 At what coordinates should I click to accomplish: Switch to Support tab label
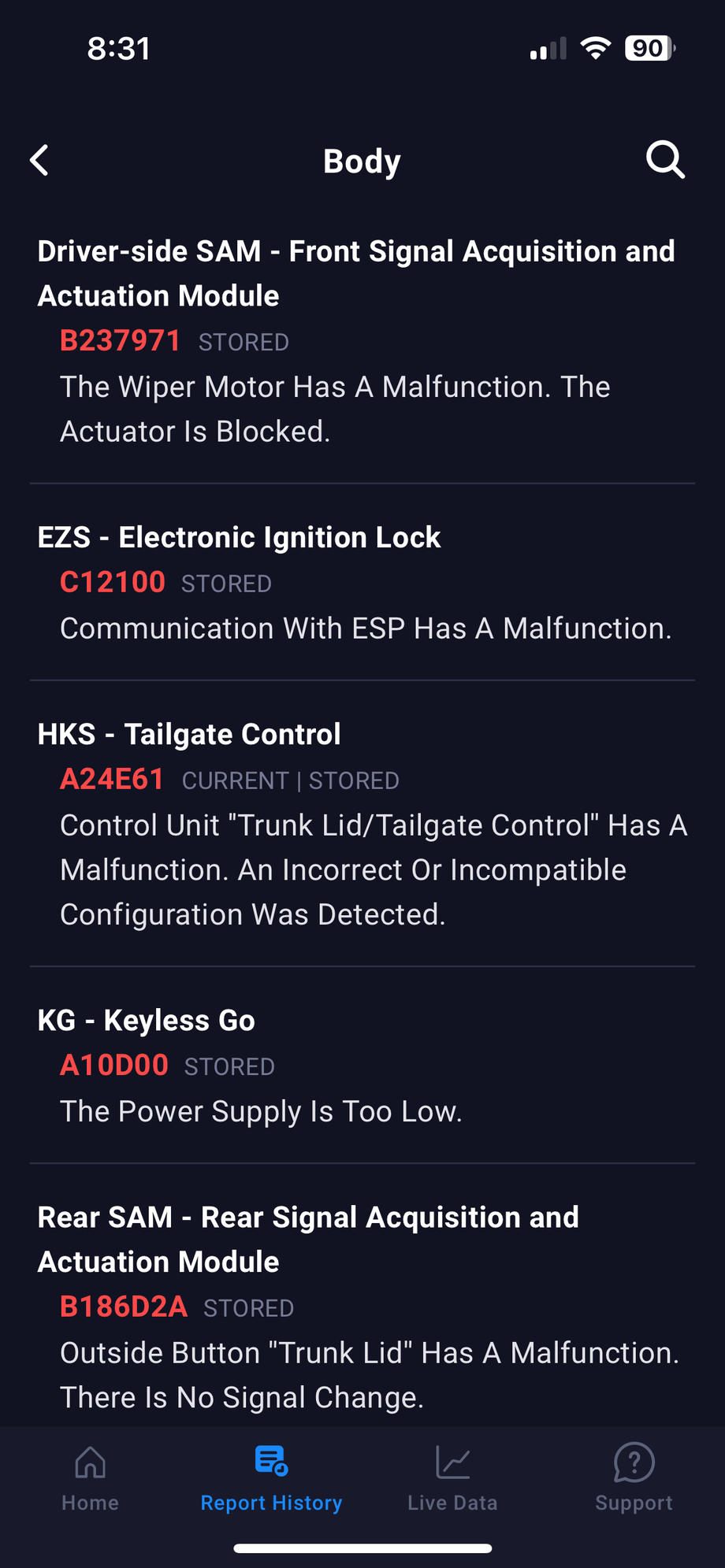(x=634, y=1503)
